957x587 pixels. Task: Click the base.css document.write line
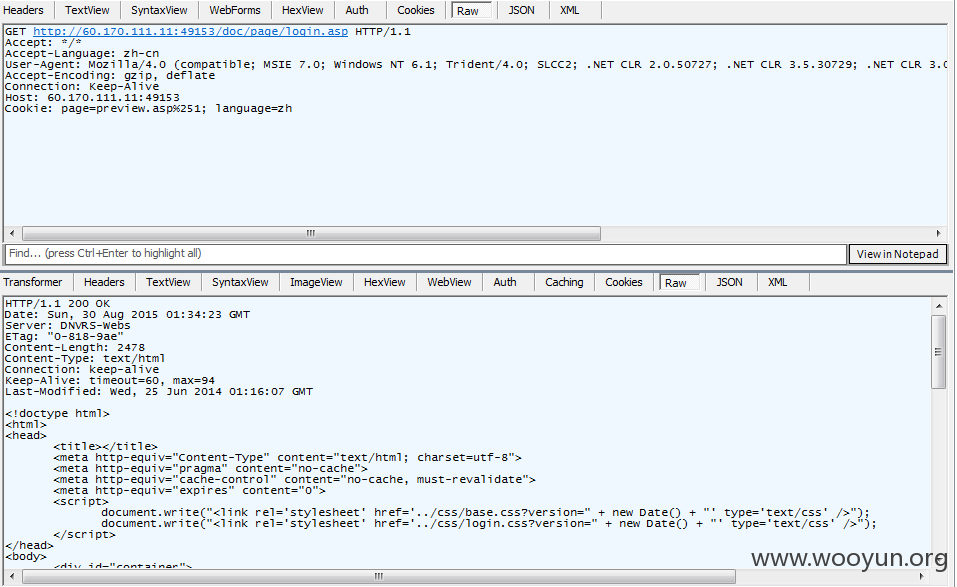tap(485, 512)
